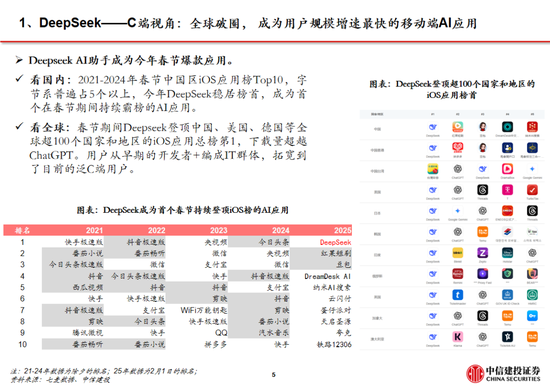This screenshot has height=390, width=550.
Task: Click the green shield VPN app icon
Action: click(508, 274)
